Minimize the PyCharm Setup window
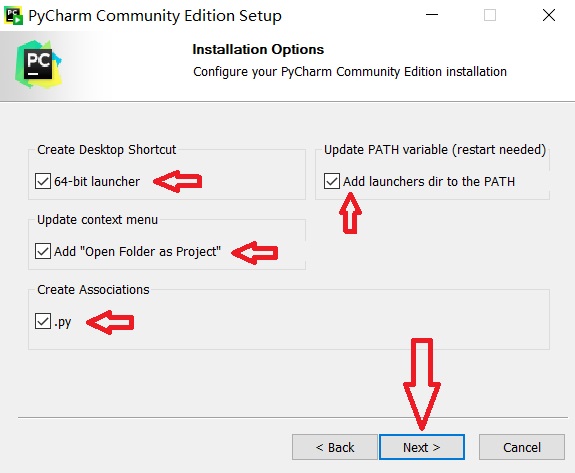Screen dimensions: 575x473 [x=432, y=15]
